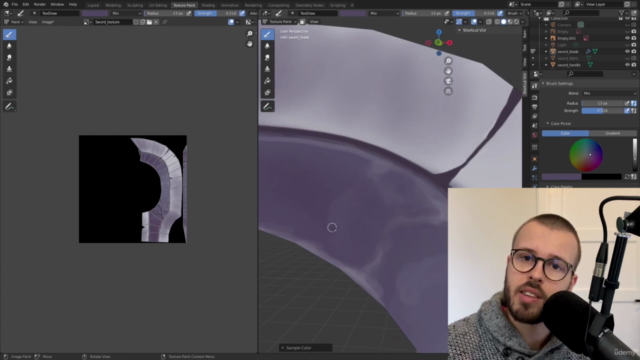640x360 pixels.
Task: Select the Draw tool in 3D viewport toolbar
Action: pos(267,34)
